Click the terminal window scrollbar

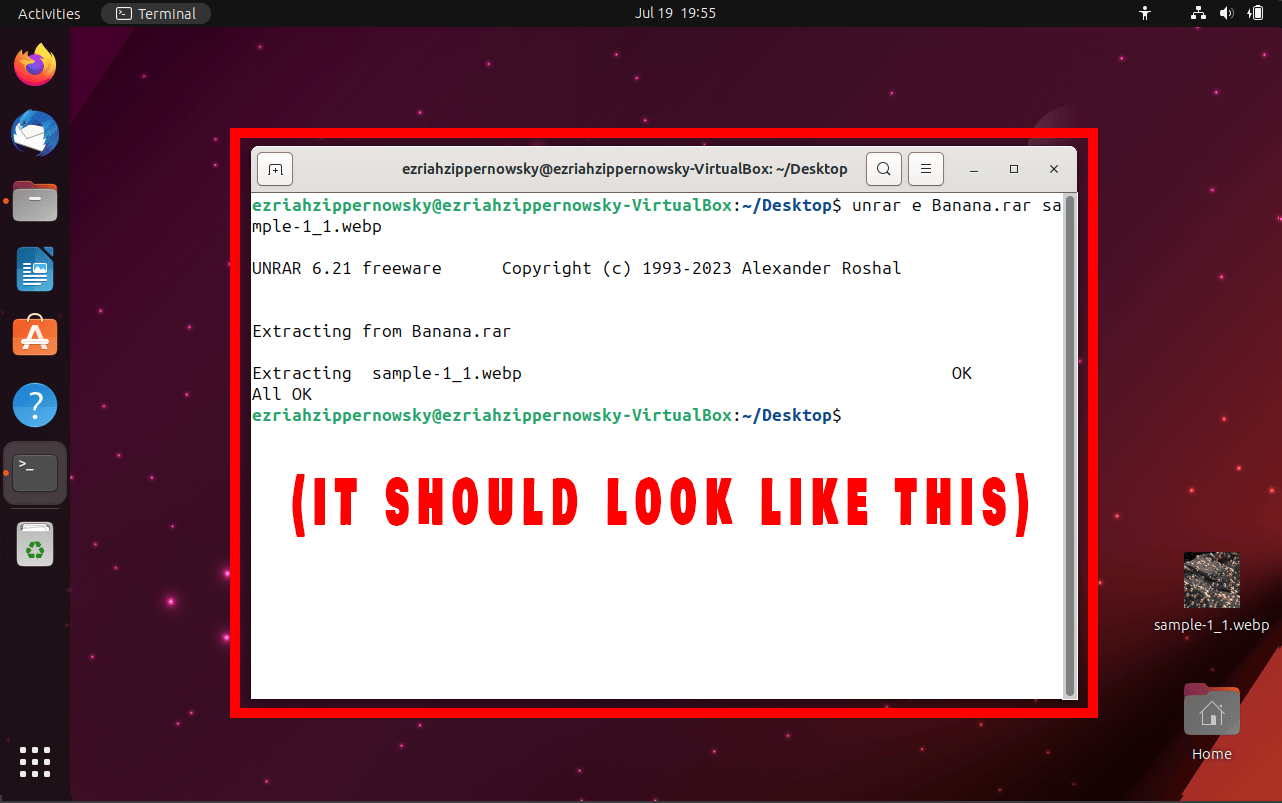coord(1071,440)
